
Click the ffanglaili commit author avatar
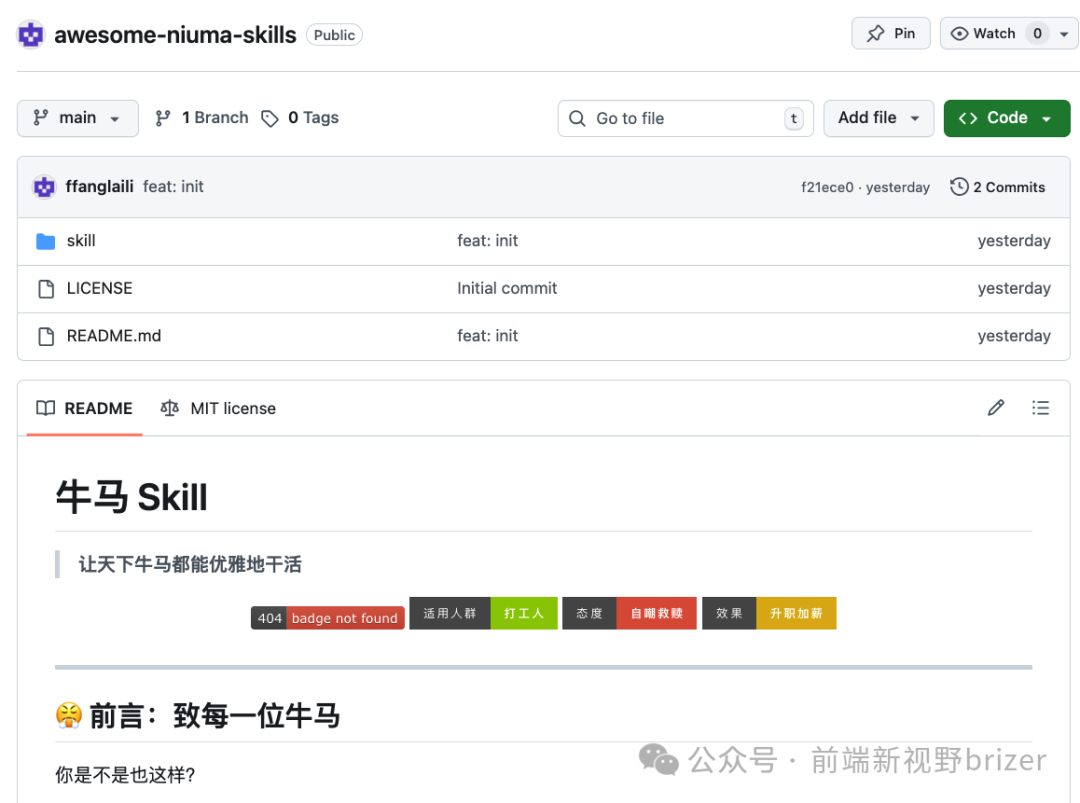click(x=44, y=187)
